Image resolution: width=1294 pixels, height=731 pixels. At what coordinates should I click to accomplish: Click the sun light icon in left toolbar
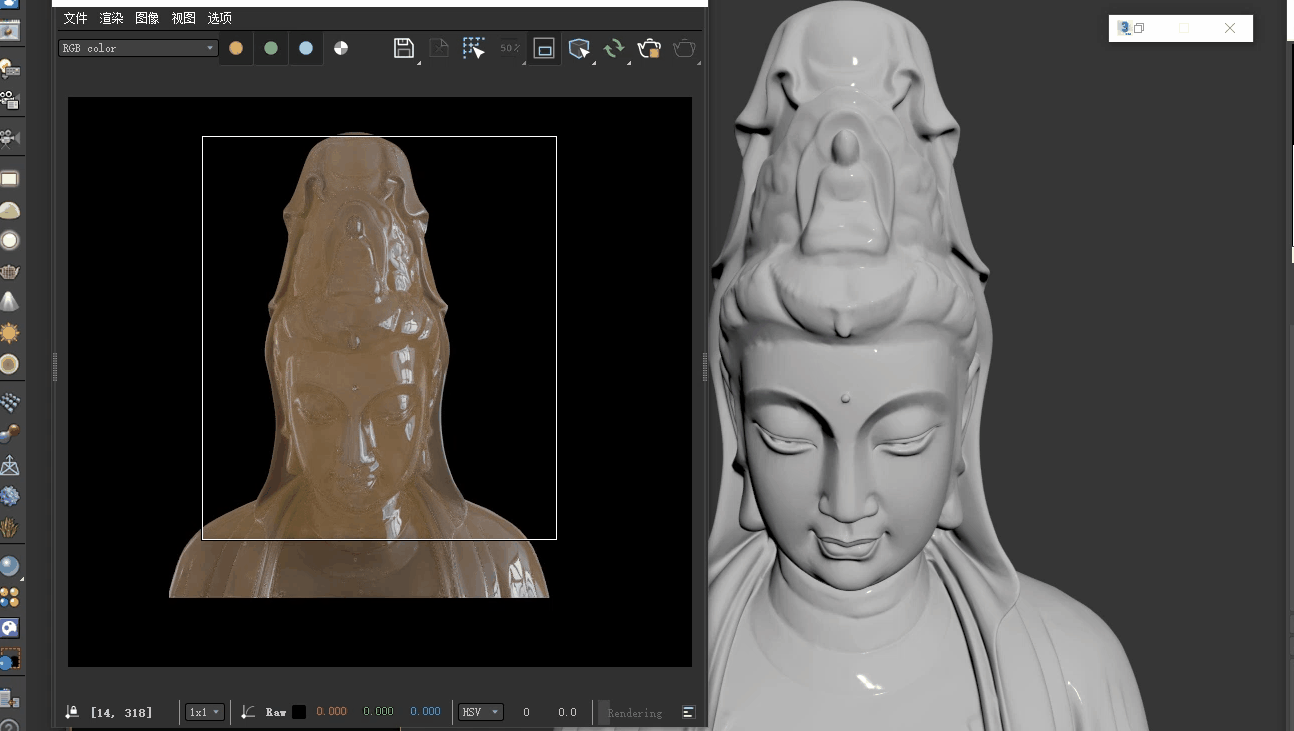point(10,333)
